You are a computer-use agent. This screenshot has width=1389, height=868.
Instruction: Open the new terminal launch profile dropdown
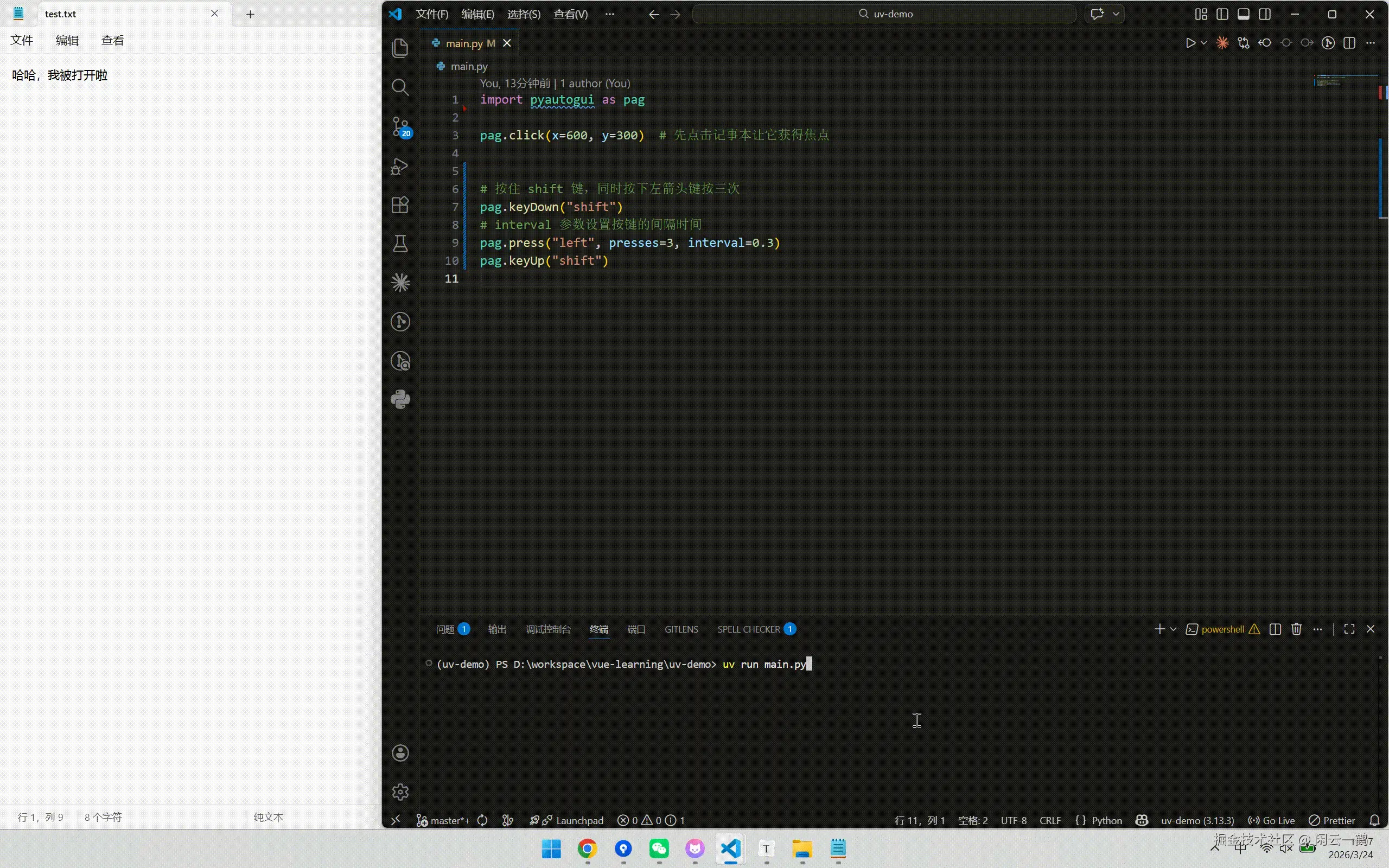[x=1173, y=629]
